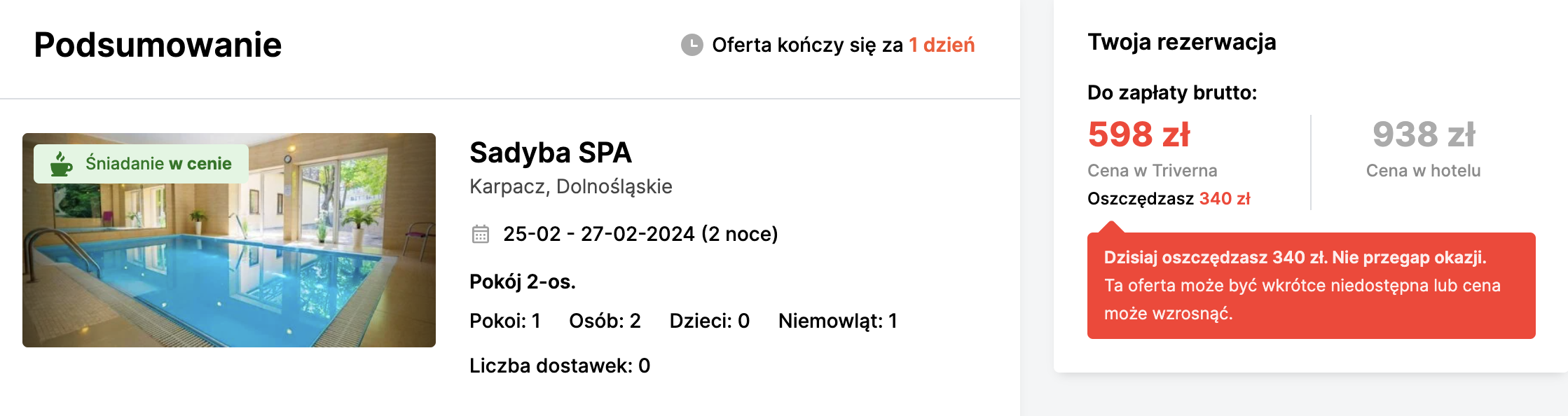
Task: Click the "Twoja rezerwacja" panel heading
Action: tap(1181, 42)
